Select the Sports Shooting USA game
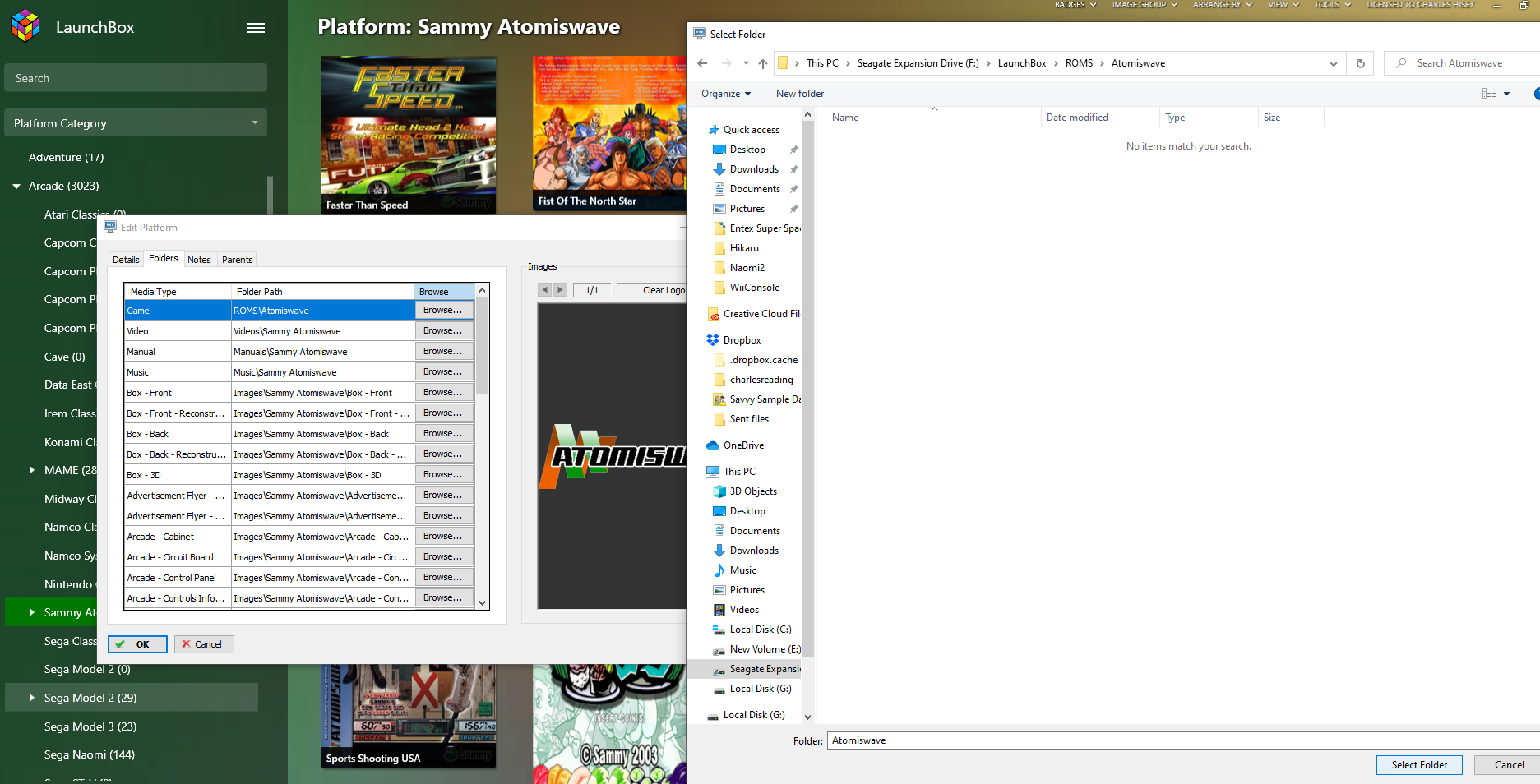Viewport: 1540px width, 784px height. (409, 716)
